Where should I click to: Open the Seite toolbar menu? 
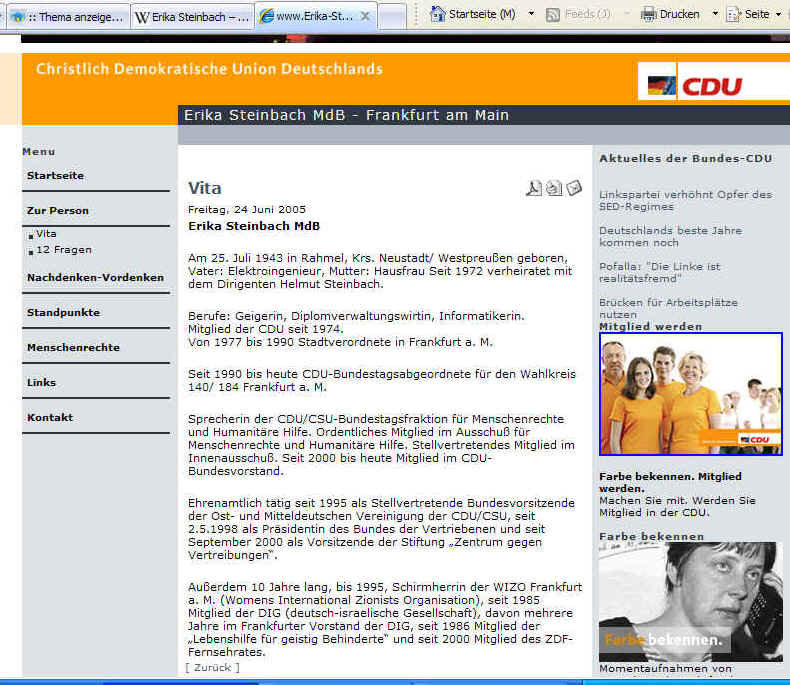click(750, 14)
